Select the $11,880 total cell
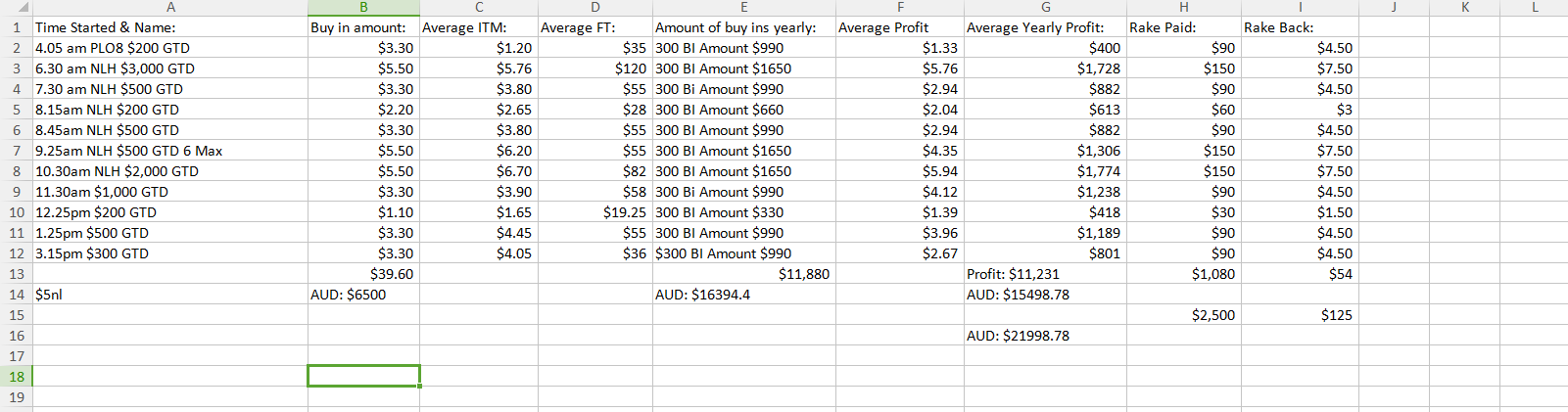The image size is (1568, 412). (744, 274)
